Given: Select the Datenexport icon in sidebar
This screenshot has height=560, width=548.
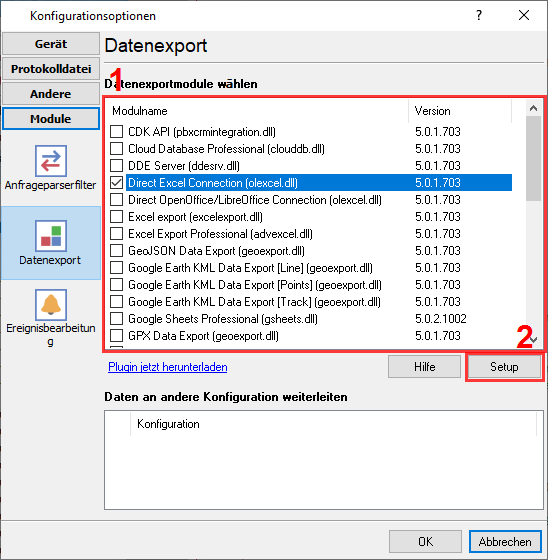Looking at the screenshot, I should (51, 236).
